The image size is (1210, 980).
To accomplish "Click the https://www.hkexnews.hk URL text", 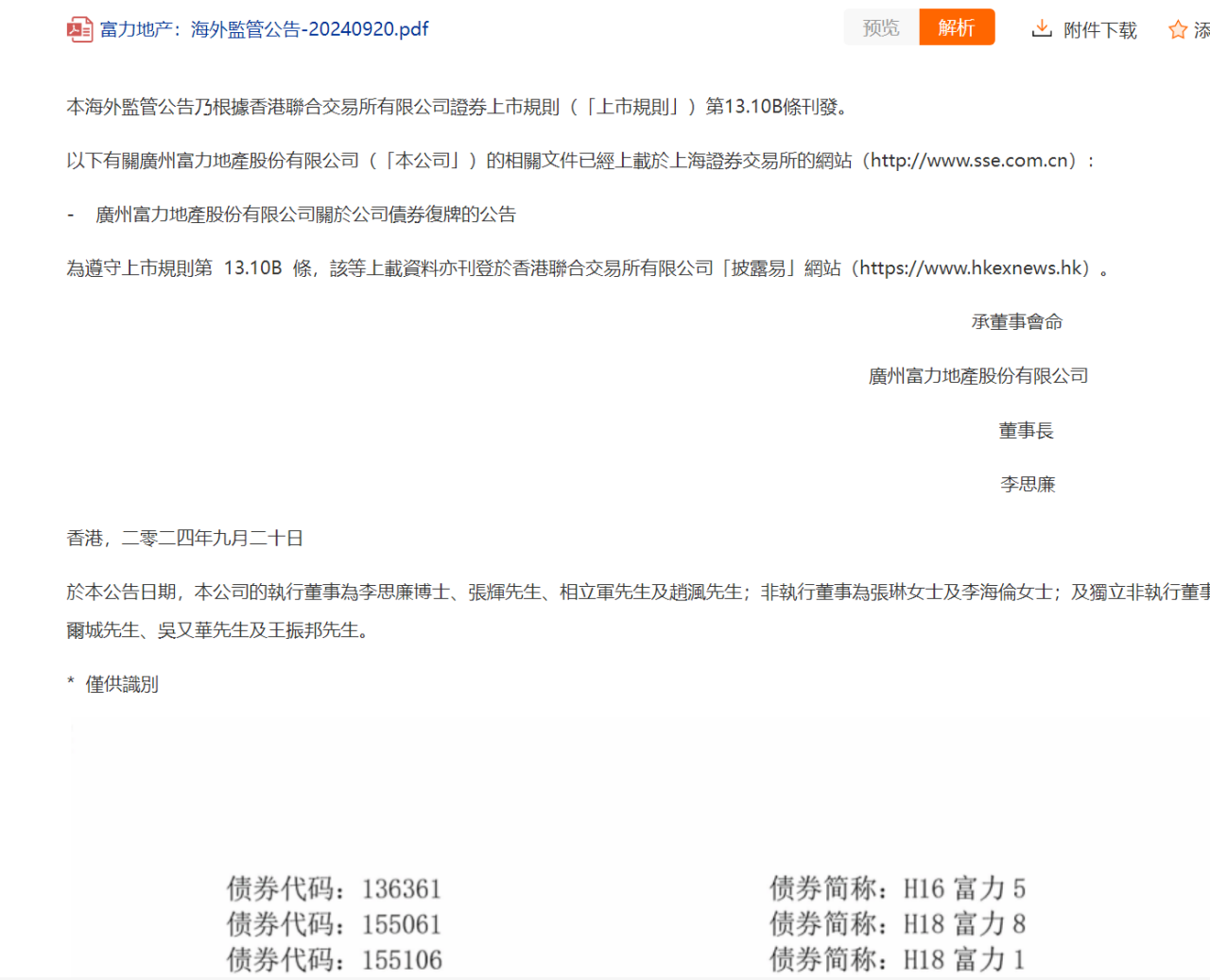I will [970, 268].
